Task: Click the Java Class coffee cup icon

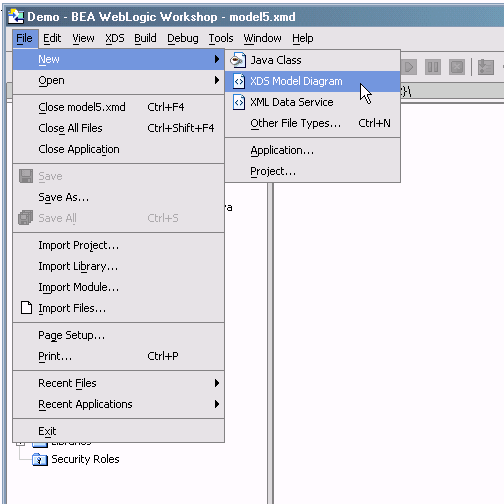Action: (238, 60)
